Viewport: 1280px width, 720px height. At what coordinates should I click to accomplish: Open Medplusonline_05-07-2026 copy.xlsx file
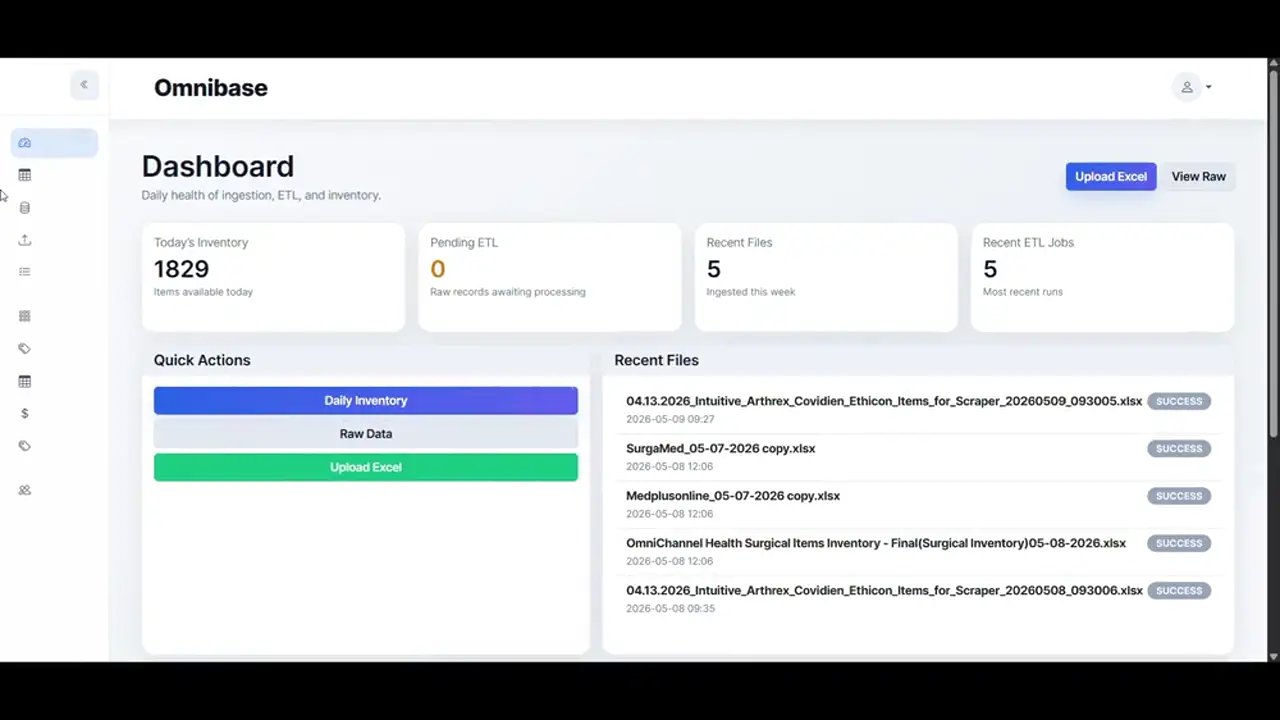pos(733,496)
